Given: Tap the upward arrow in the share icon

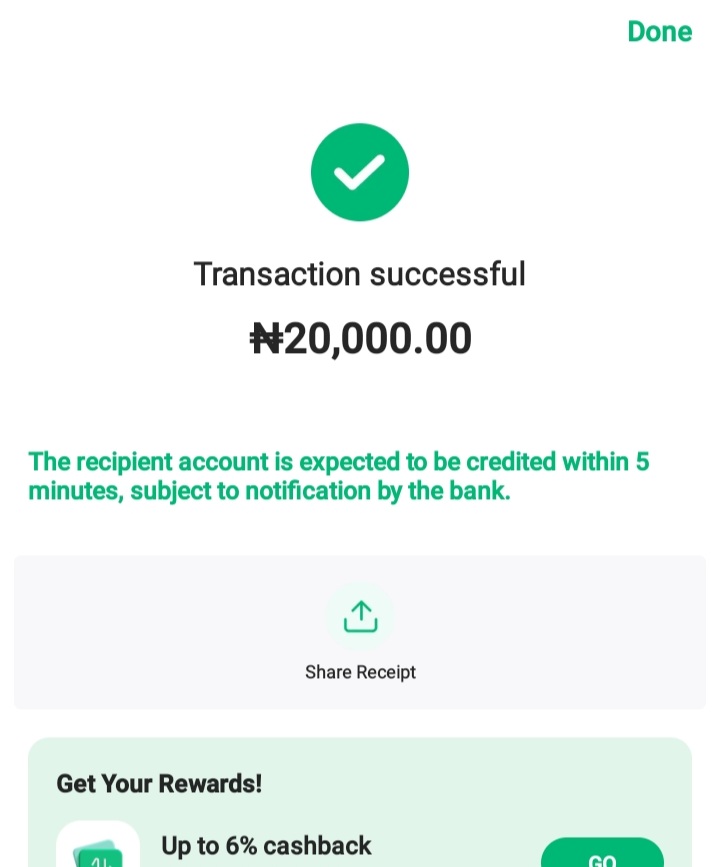Looking at the screenshot, I should (361, 611).
